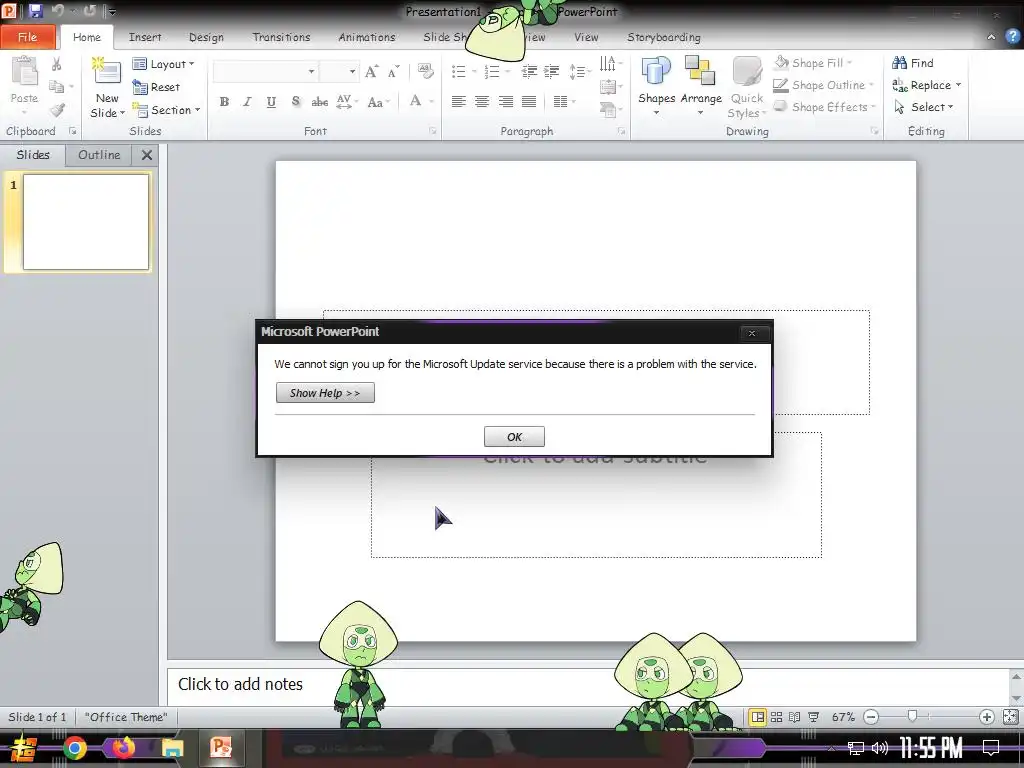
Task: Open the Section dropdown
Action: pos(167,110)
